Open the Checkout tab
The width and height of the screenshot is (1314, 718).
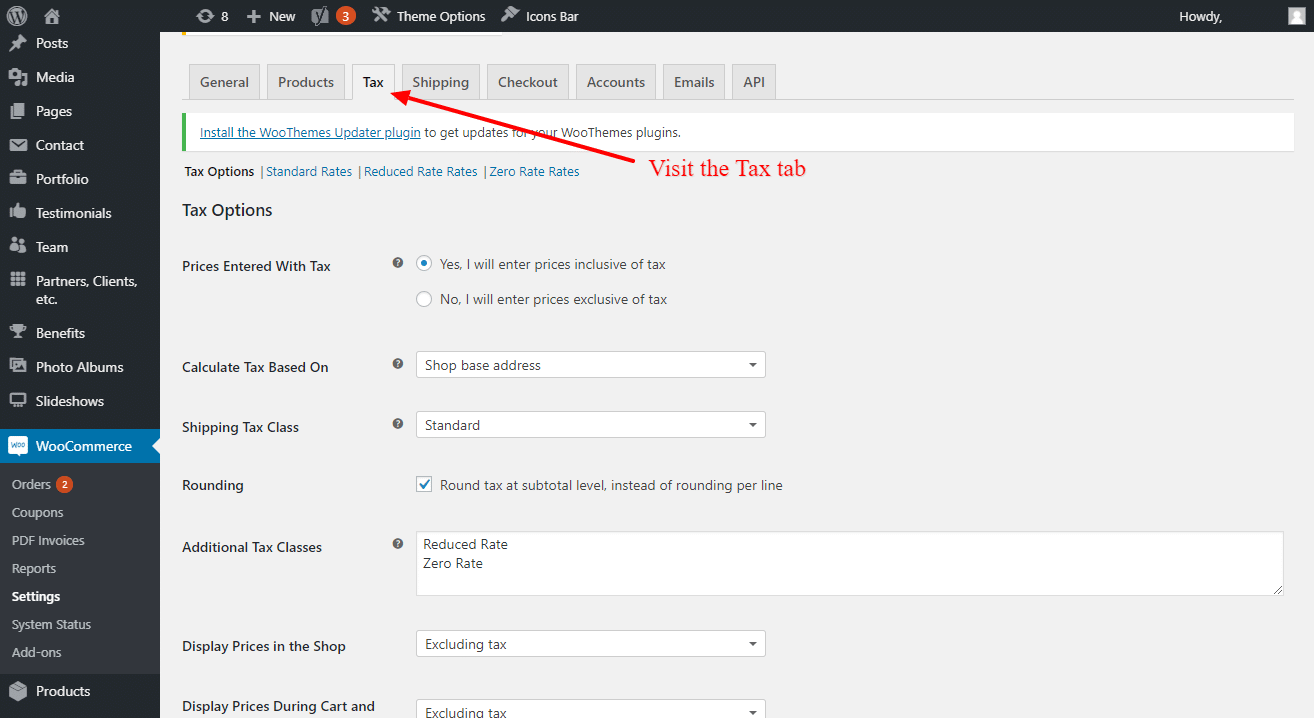click(x=528, y=82)
